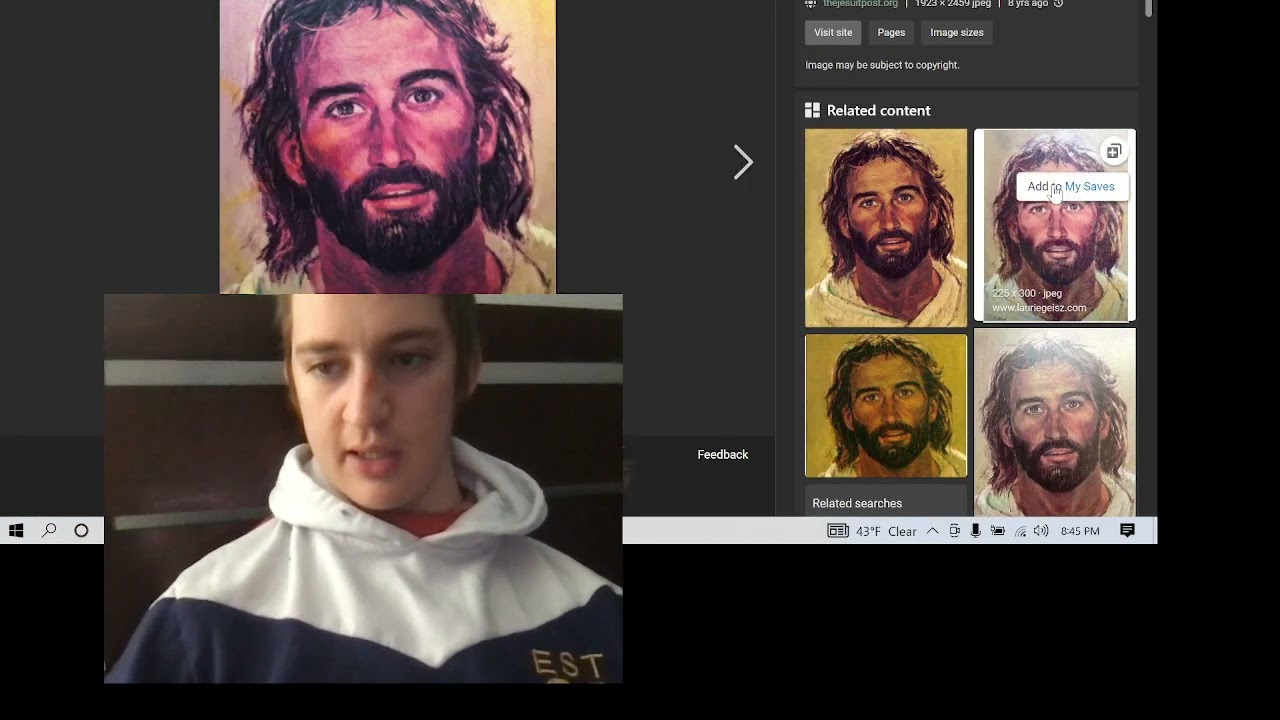Show hidden system tray icons

pos(932,531)
